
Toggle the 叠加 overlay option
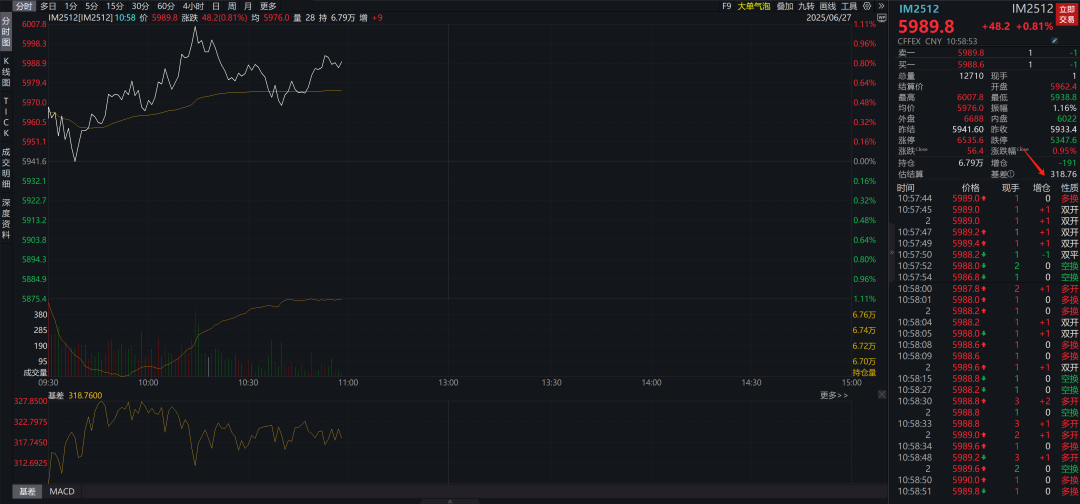pyautogui.click(x=784, y=6)
